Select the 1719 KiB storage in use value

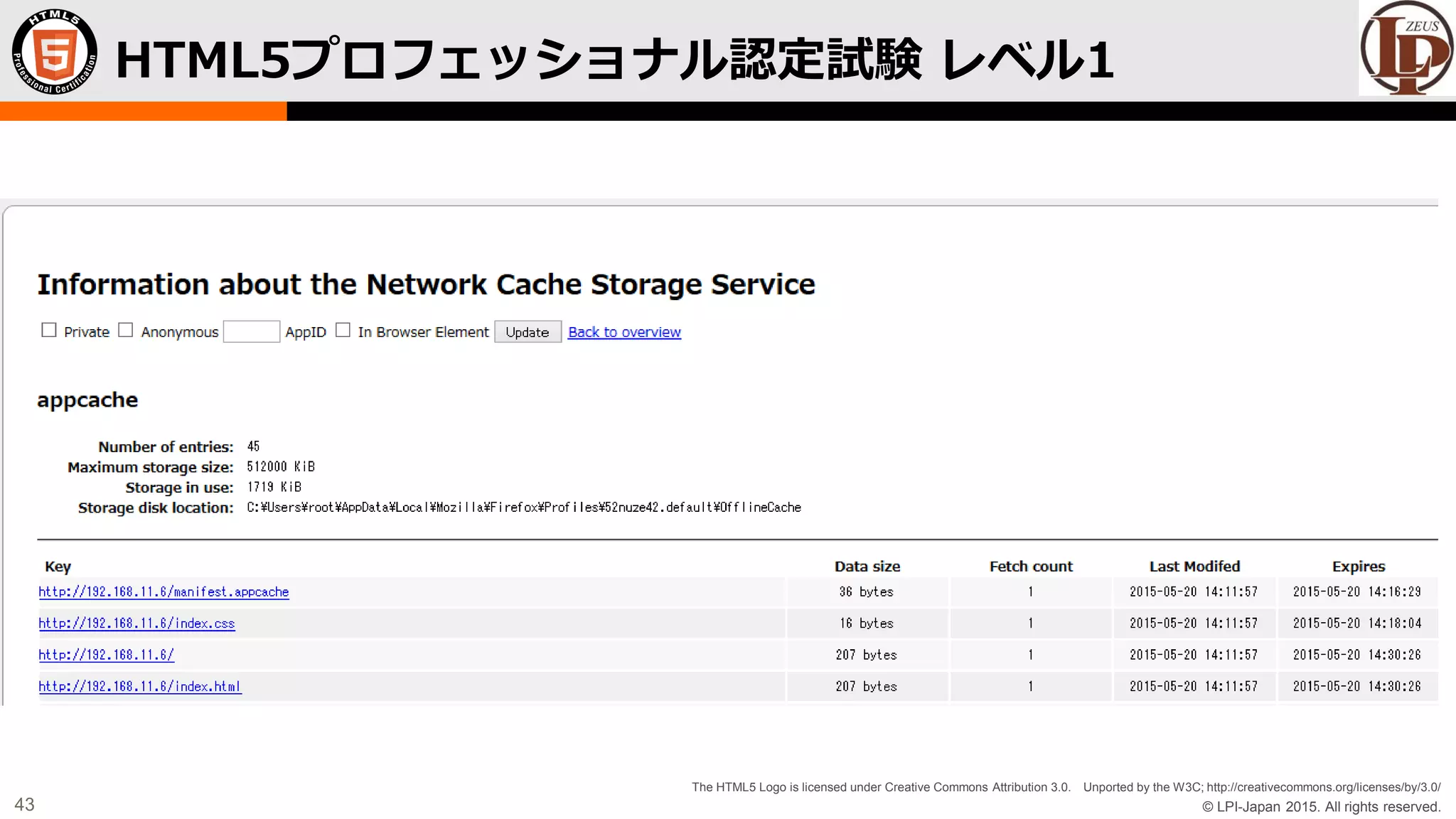[274, 487]
